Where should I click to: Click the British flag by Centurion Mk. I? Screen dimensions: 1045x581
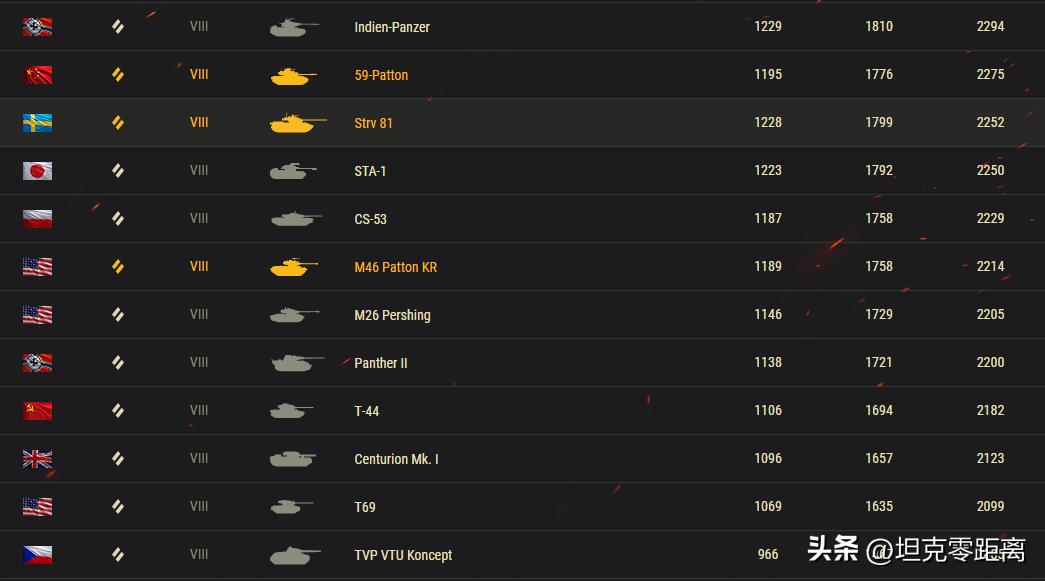38,459
